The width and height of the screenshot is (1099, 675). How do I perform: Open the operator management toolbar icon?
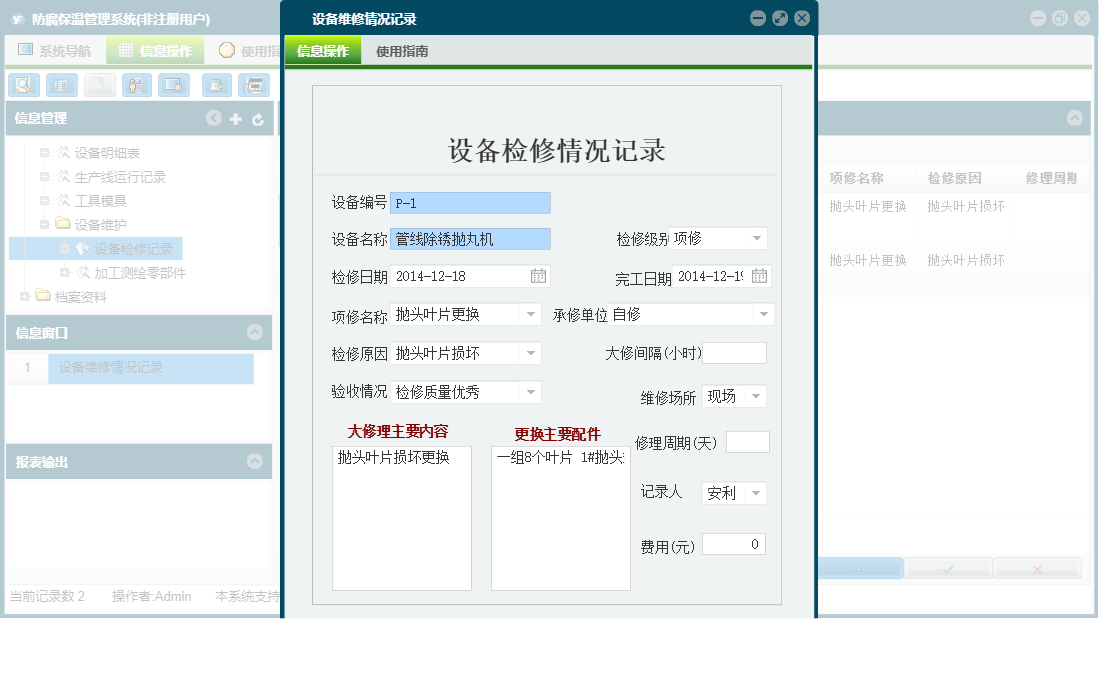pos(135,85)
